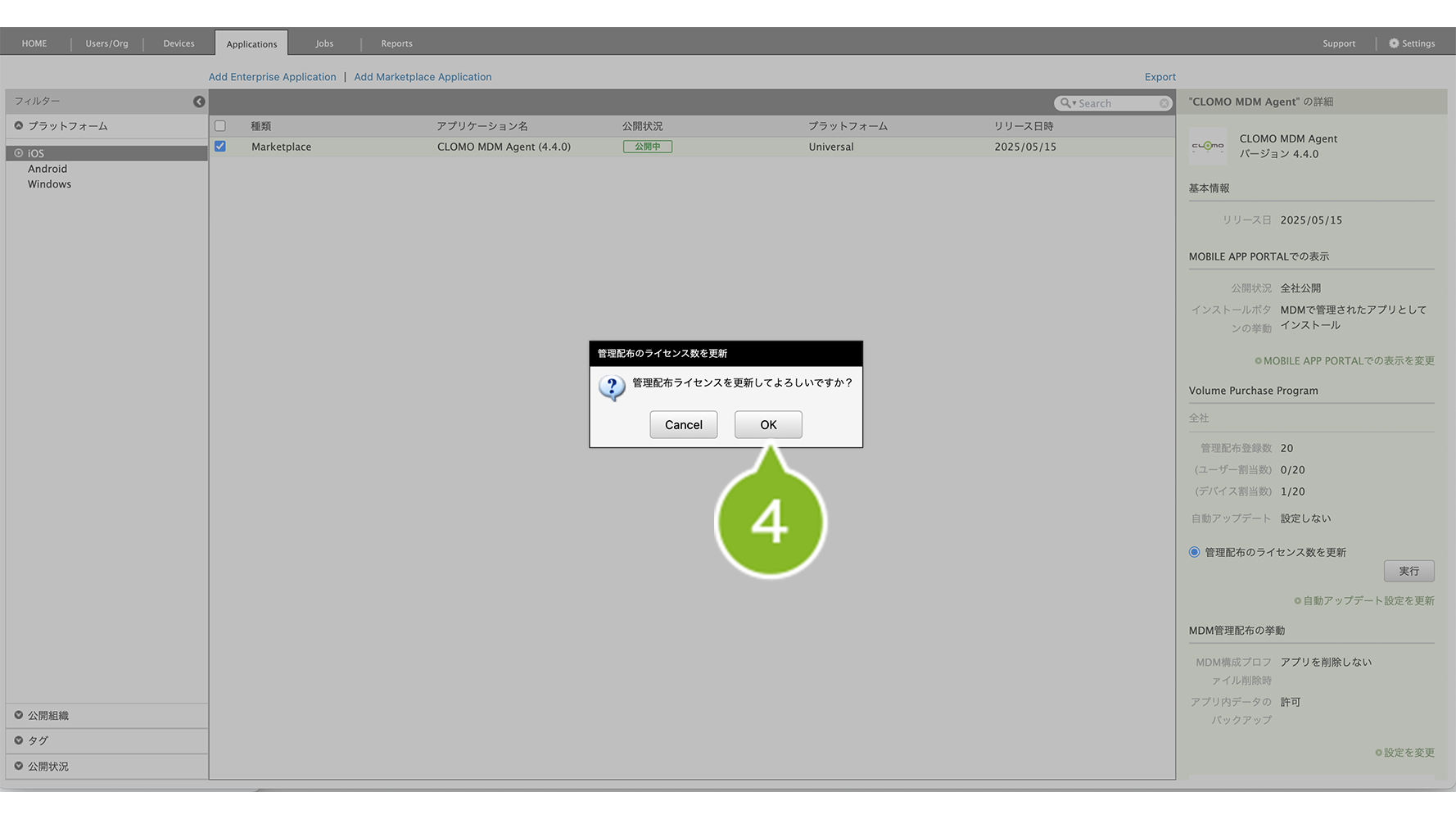Click the CLOMO MDM Agent app icon

1208,147
